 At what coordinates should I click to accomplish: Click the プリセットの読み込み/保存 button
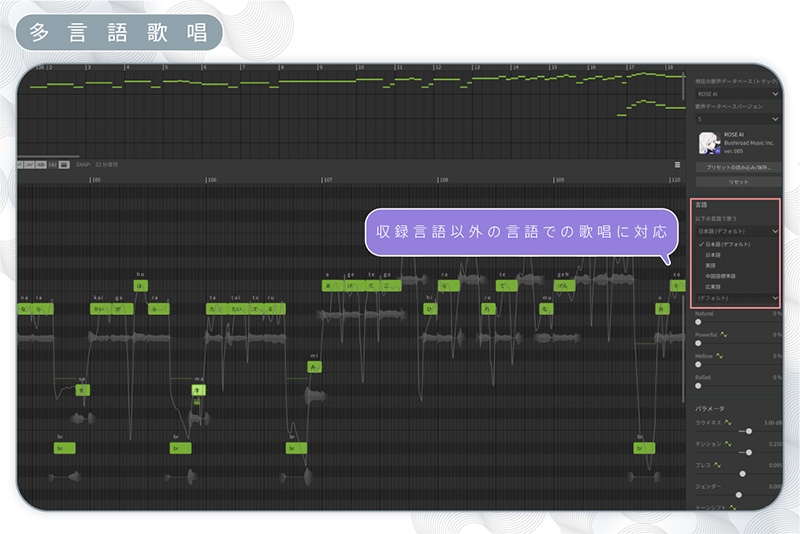(737, 168)
